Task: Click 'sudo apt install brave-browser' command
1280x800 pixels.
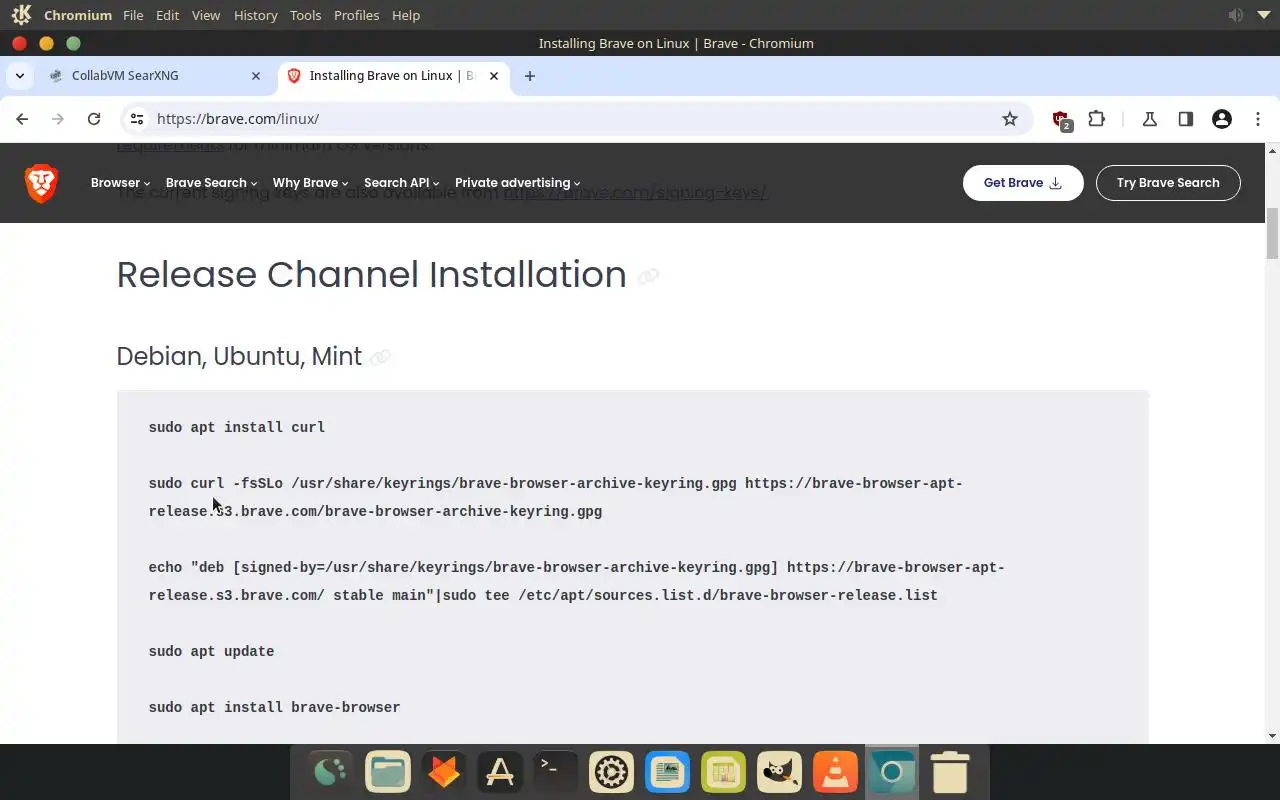Action: 274,707
